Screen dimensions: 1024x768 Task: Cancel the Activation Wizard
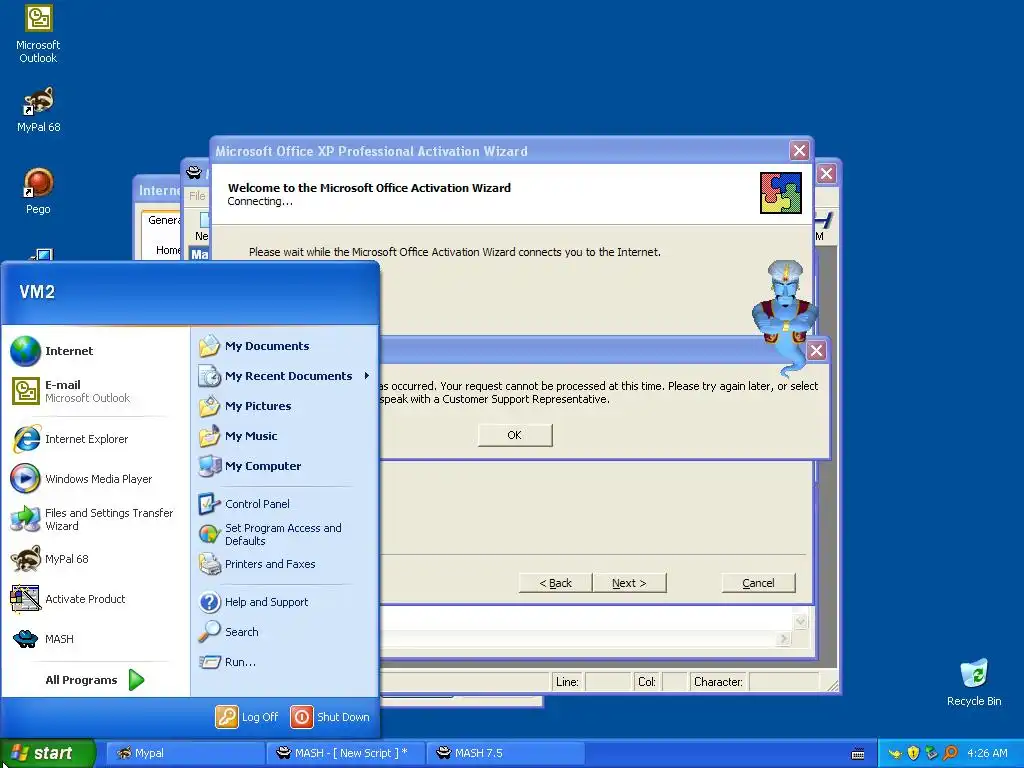point(758,583)
